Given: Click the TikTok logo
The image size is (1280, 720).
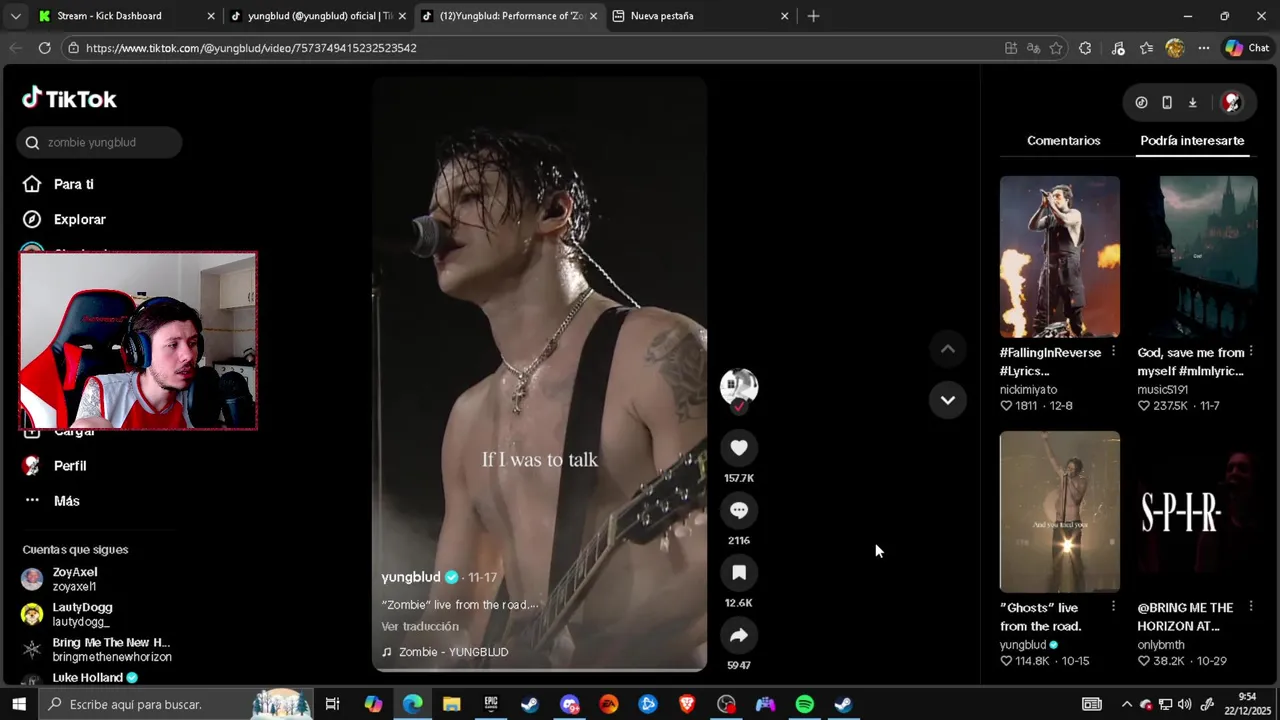Looking at the screenshot, I should tap(69, 98).
